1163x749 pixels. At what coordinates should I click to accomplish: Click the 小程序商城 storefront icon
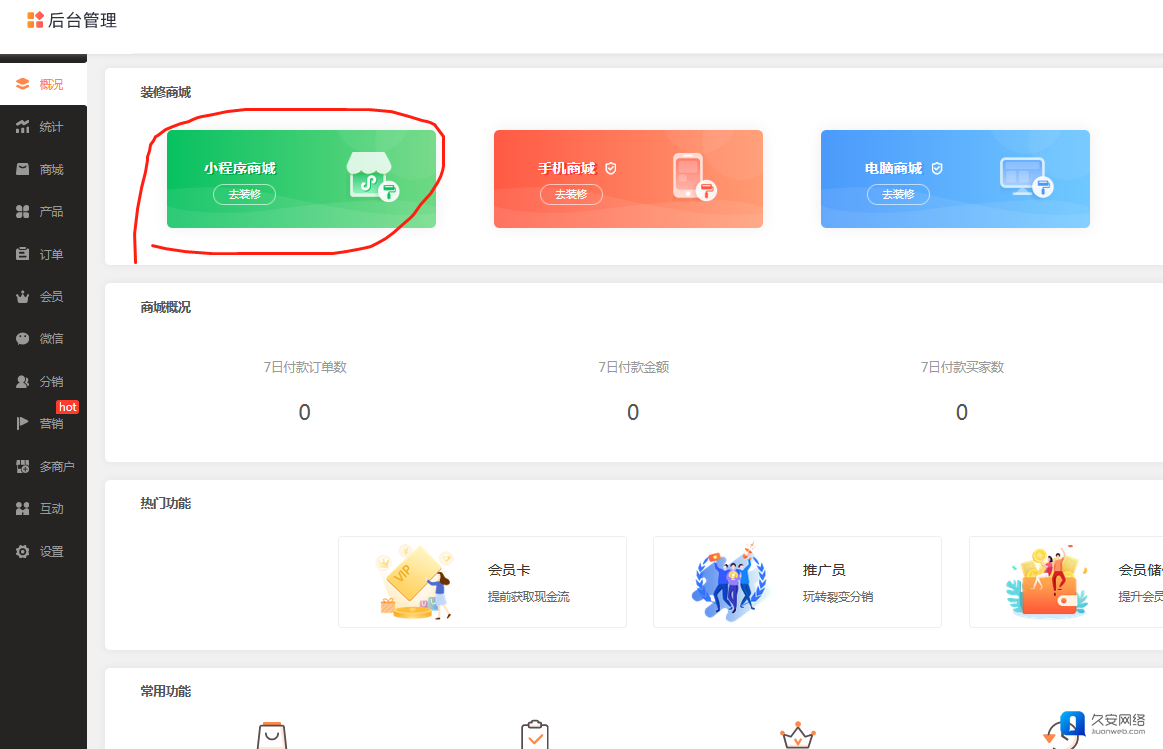[372, 176]
